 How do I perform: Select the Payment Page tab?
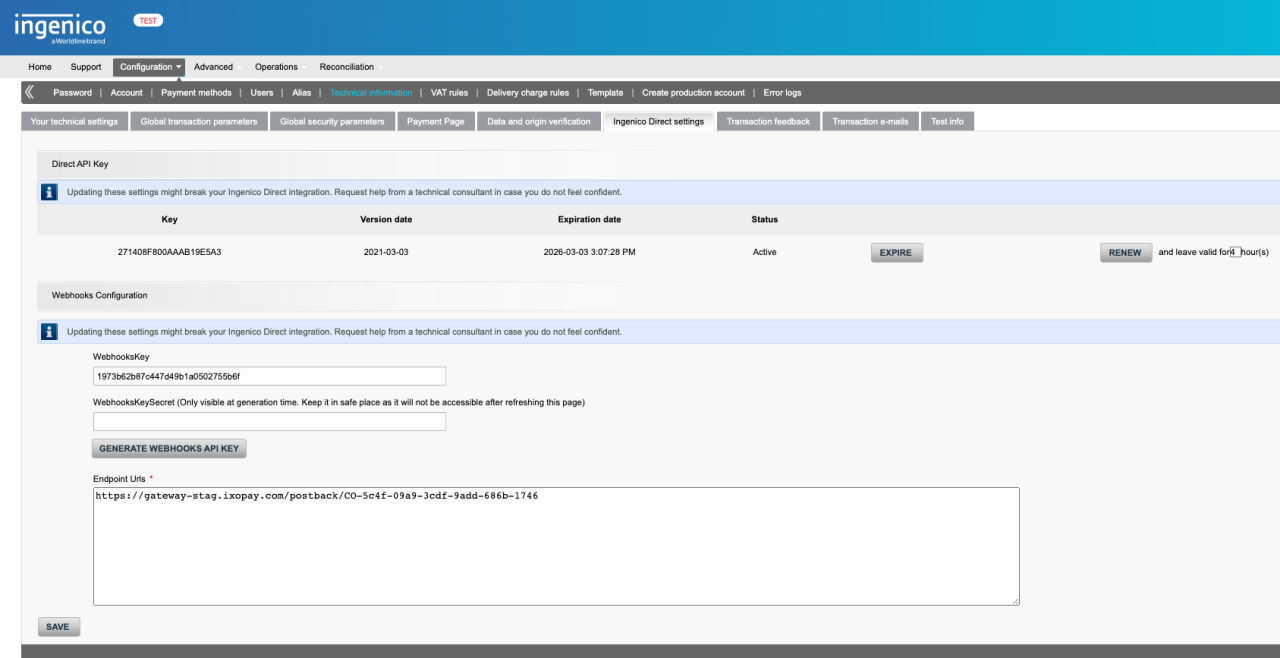(x=435, y=122)
